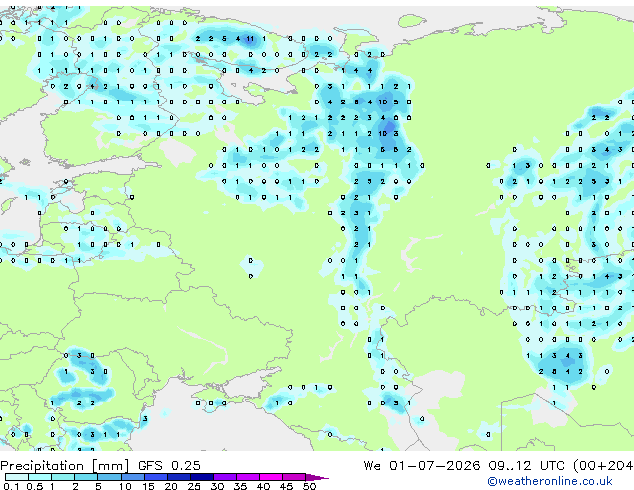Click the legend label '35'
Viewport: 634px width, 490px height.
(x=240, y=486)
